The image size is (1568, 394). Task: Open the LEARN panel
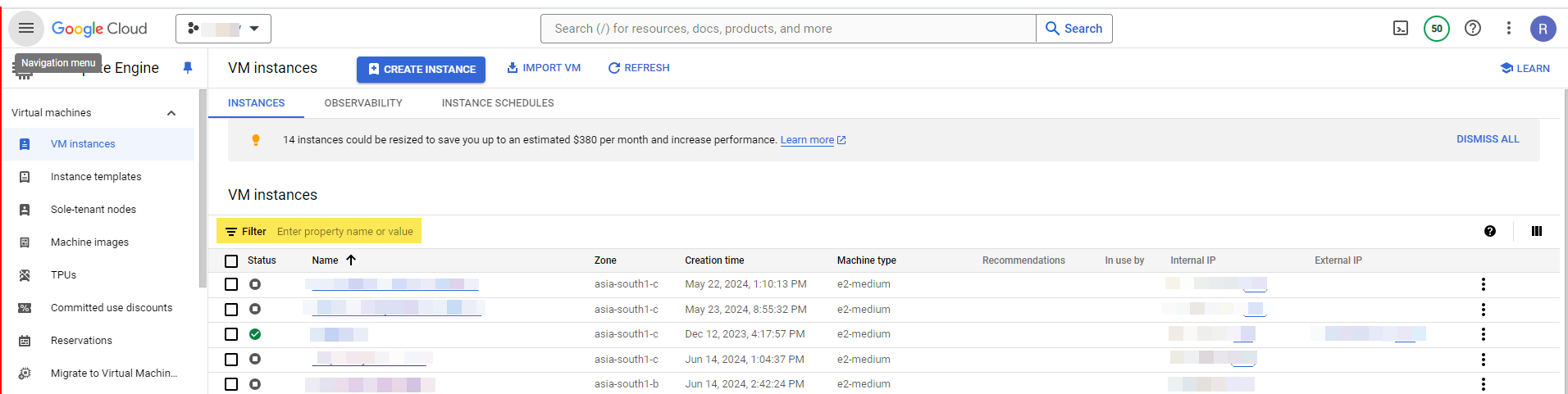pos(1525,69)
